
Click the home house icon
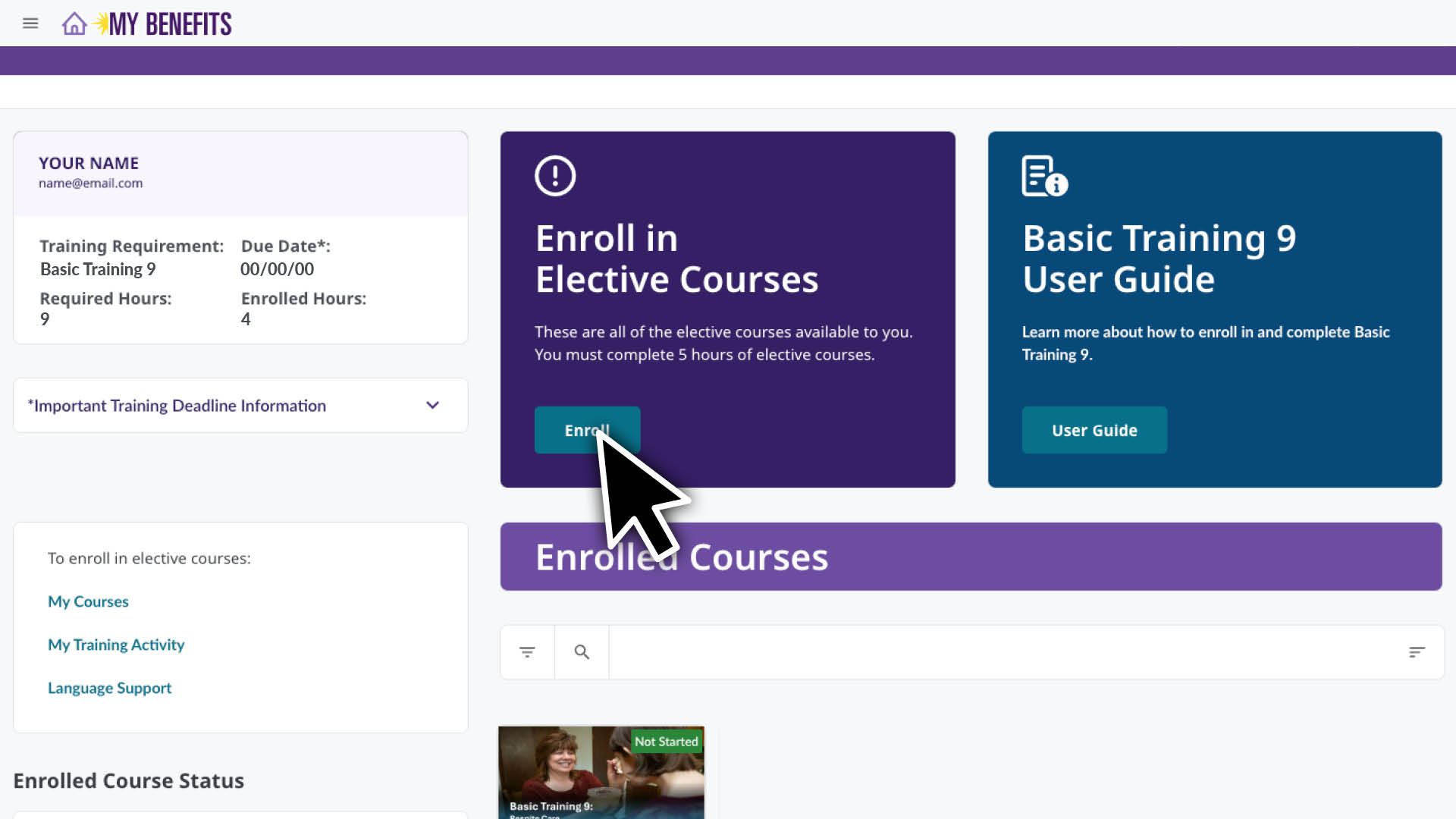click(x=74, y=24)
